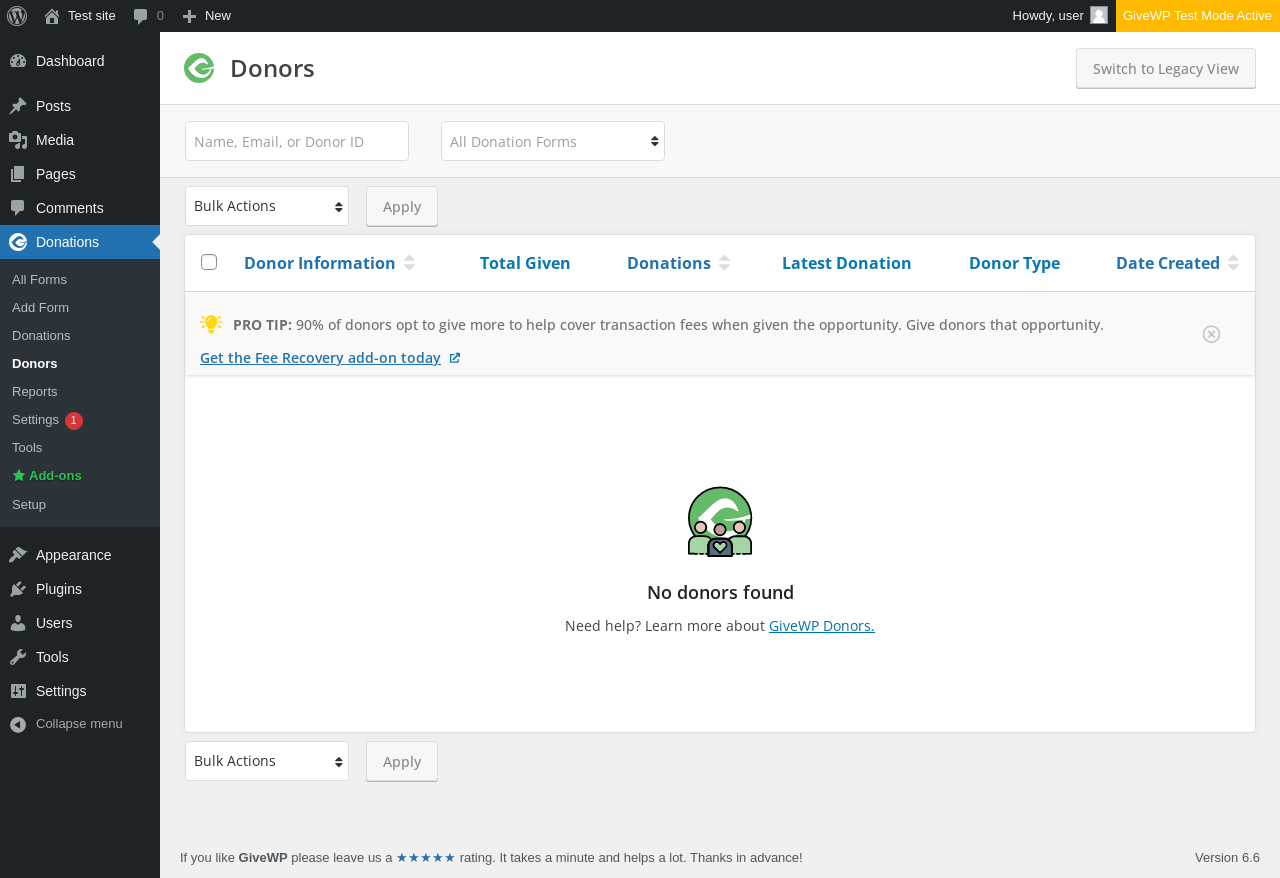Go to Add Form submenu item
Screen dimensions: 1280x878
(x=40, y=307)
